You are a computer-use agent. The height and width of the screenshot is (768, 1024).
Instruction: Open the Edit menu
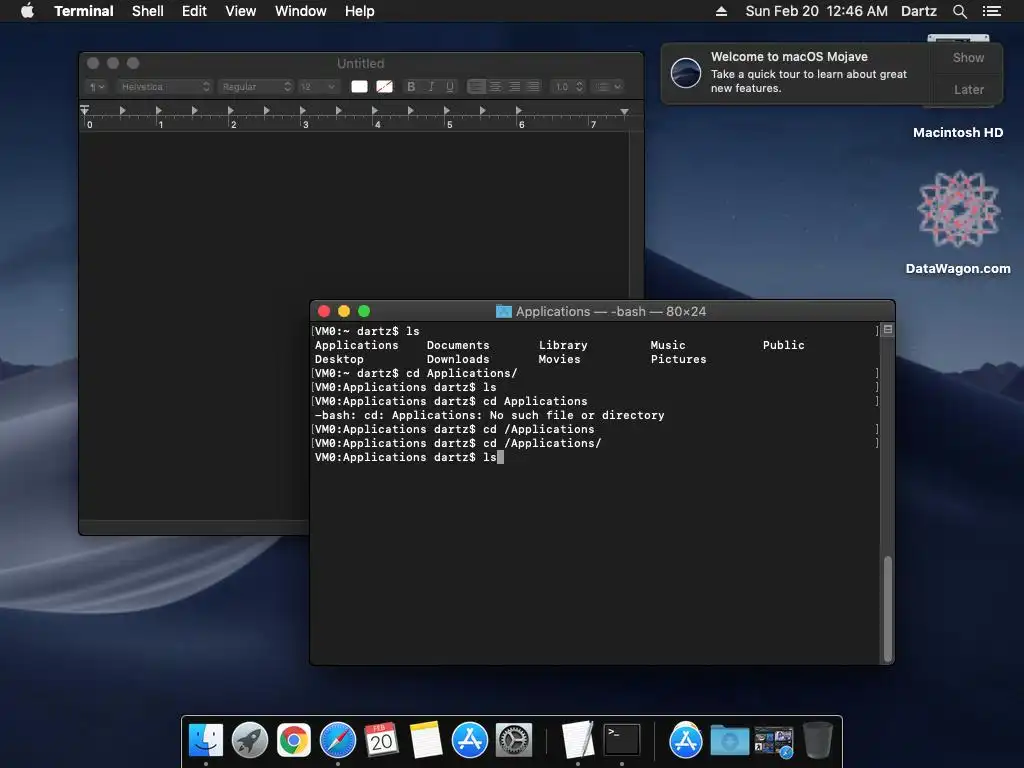point(194,11)
